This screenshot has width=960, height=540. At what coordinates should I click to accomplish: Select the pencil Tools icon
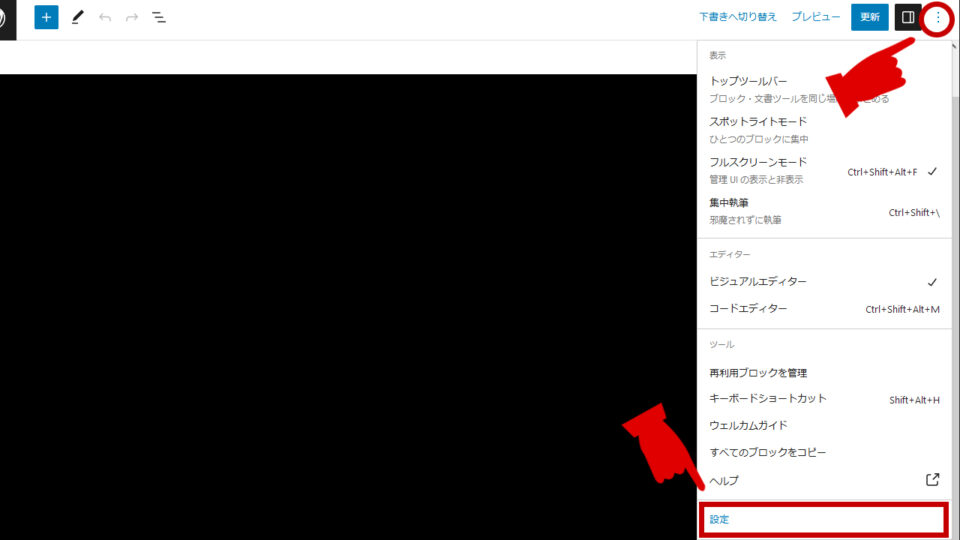[78, 18]
